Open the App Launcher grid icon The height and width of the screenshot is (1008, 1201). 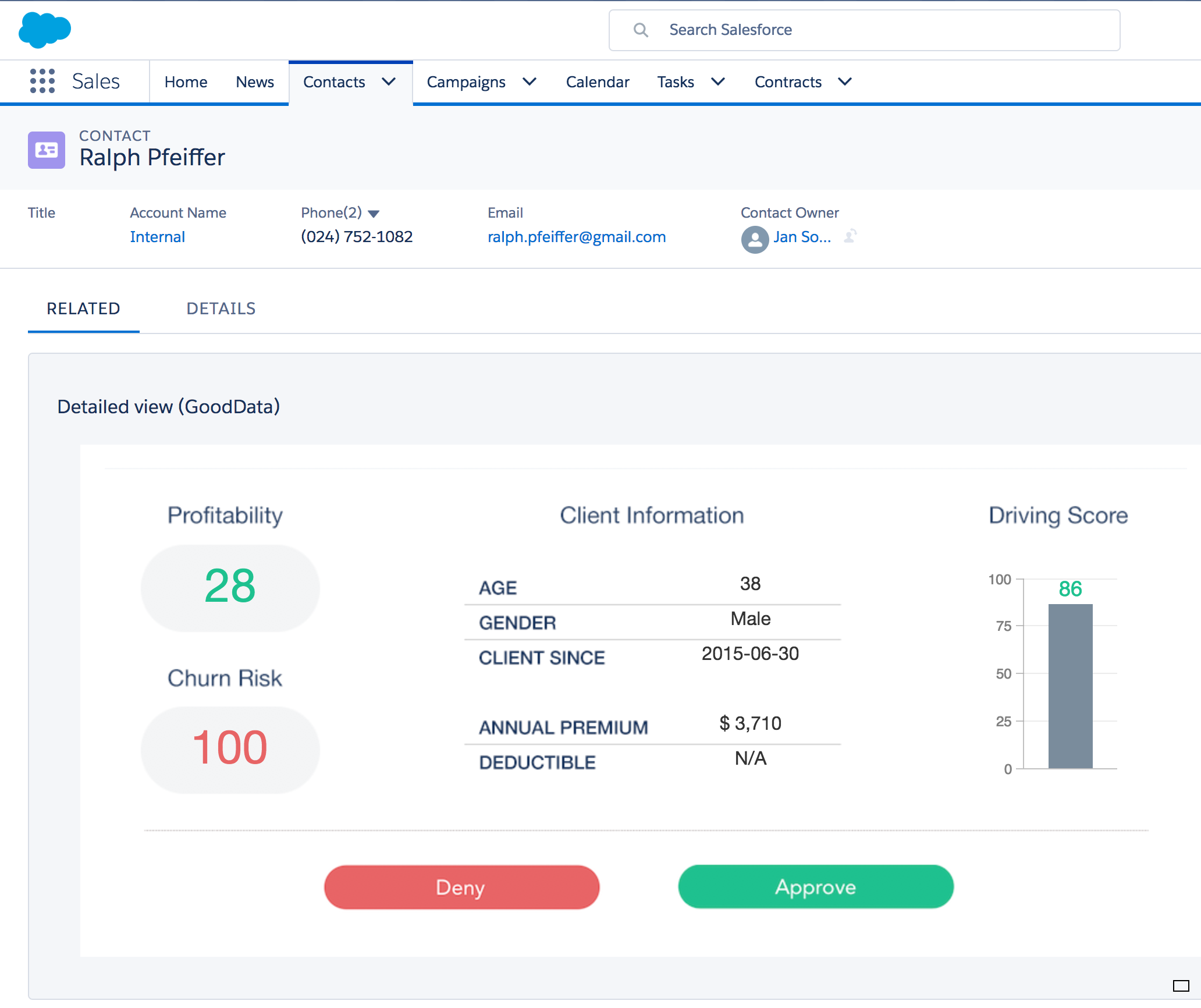coord(42,81)
